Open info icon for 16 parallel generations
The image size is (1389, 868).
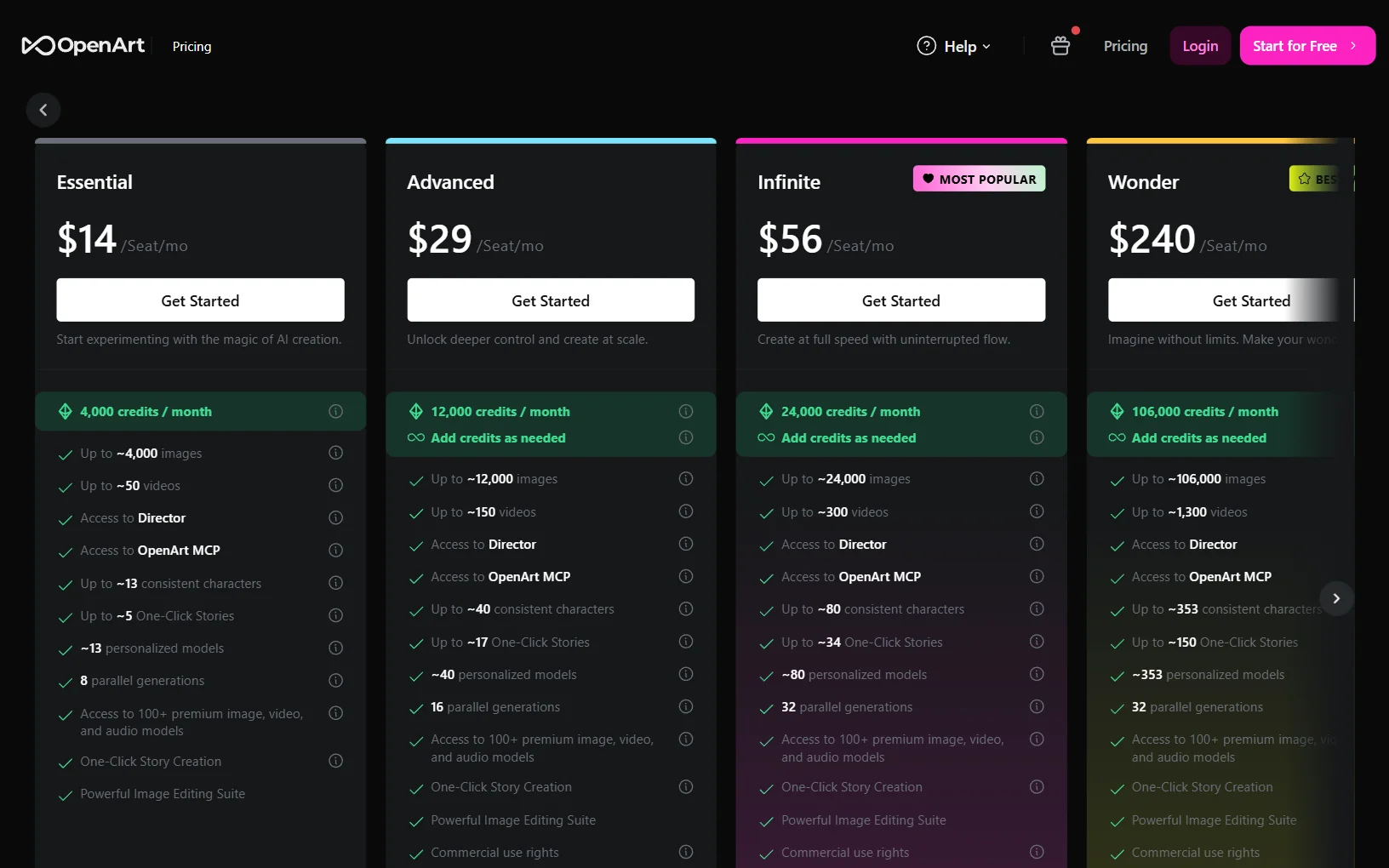point(686,706)
